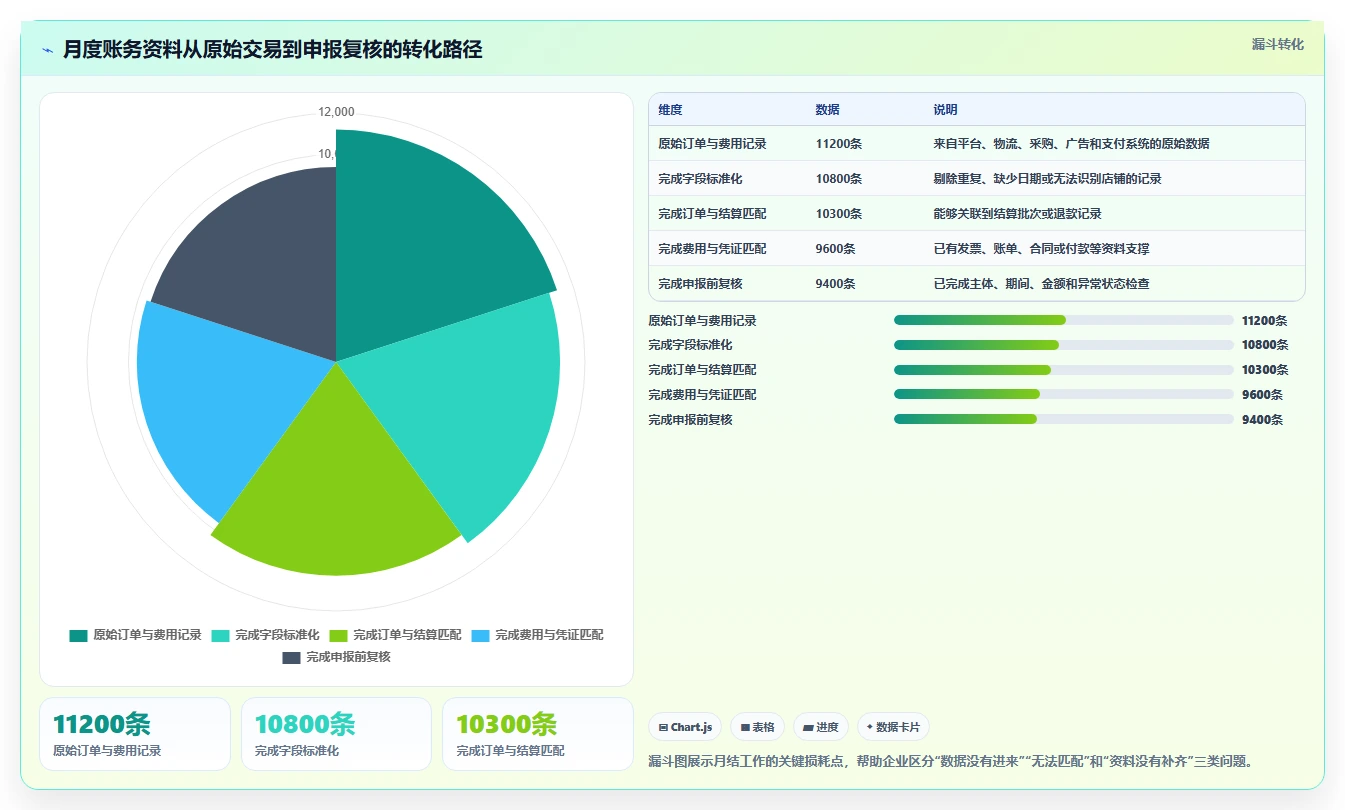Select table row 原始订单与费用记录
Image resolution: width=1345 pixels, height=810 pixels.
[x=977, y=144]
